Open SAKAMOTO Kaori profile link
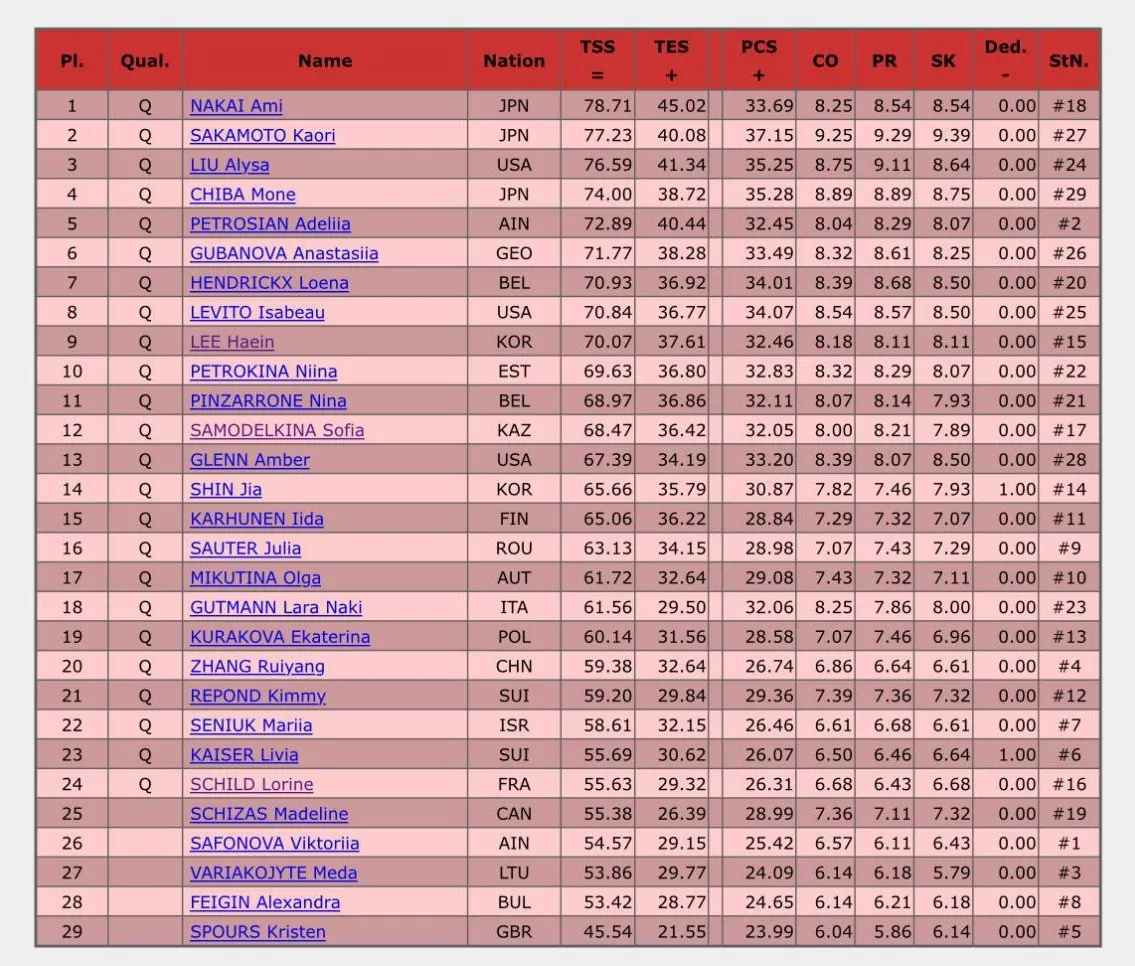Image resolution: width=1135 pixels, height=966 pixels. (263, 135)
